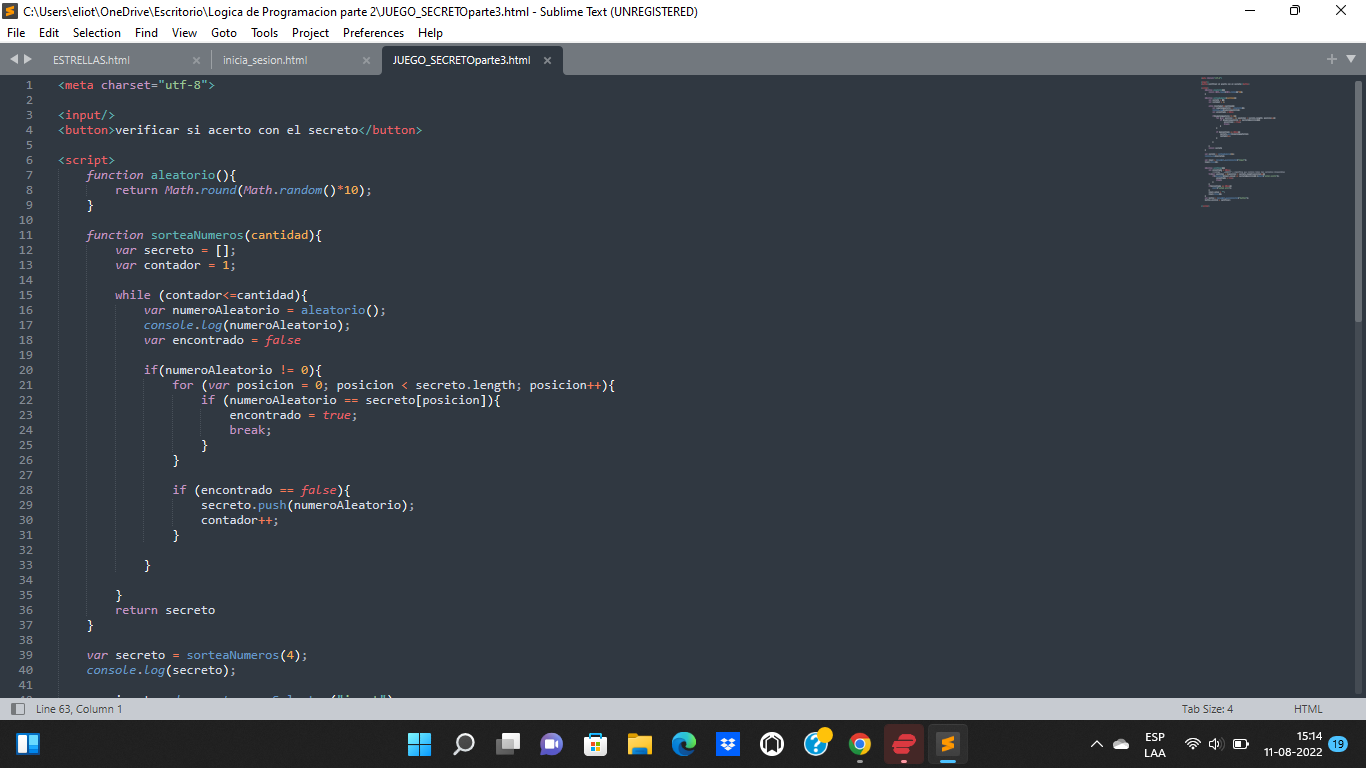The image size is (1366, 768).
Task: Open the Tab Size: 4 selector
Action: 1207,709
